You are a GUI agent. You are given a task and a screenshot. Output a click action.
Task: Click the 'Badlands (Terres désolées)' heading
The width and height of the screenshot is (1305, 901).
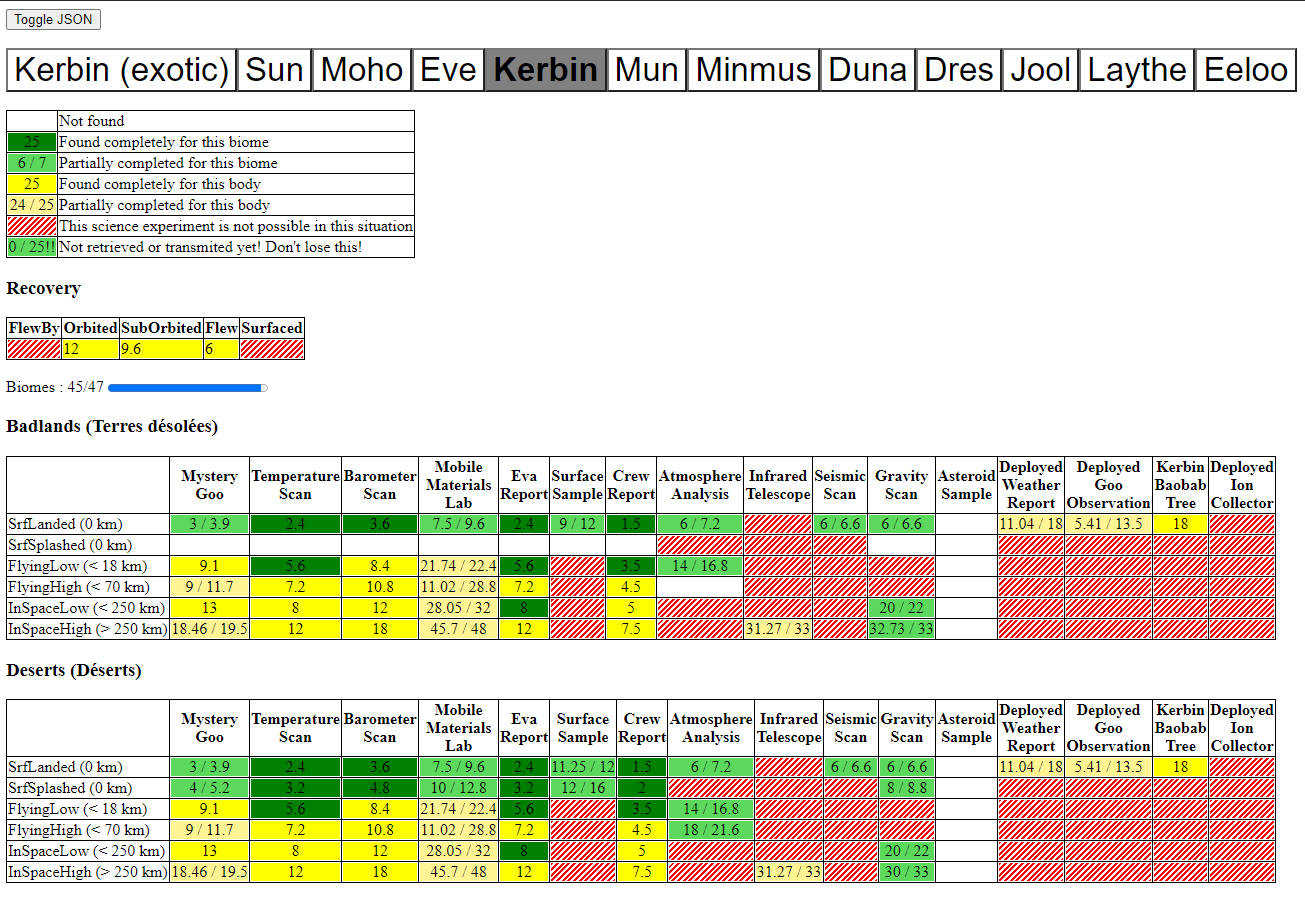point(112,426)
